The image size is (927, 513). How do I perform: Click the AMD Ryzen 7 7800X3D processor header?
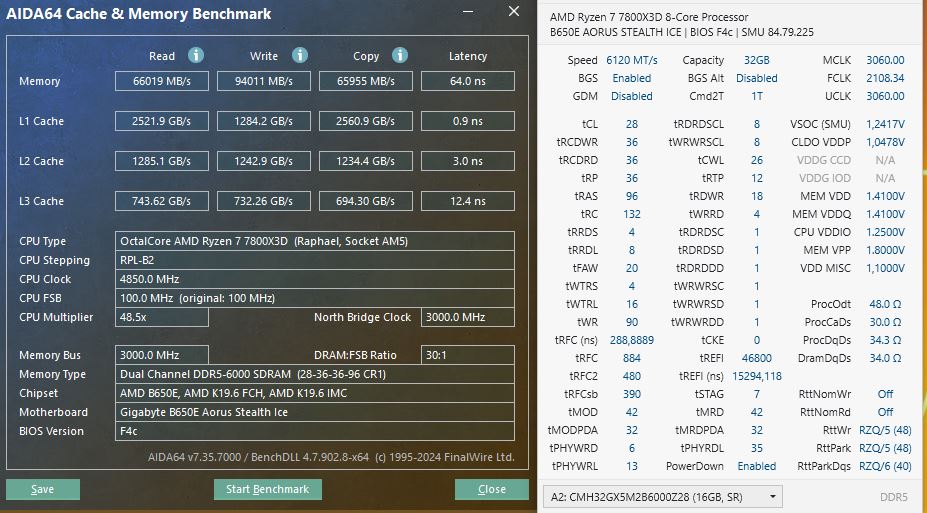(649, 17)
